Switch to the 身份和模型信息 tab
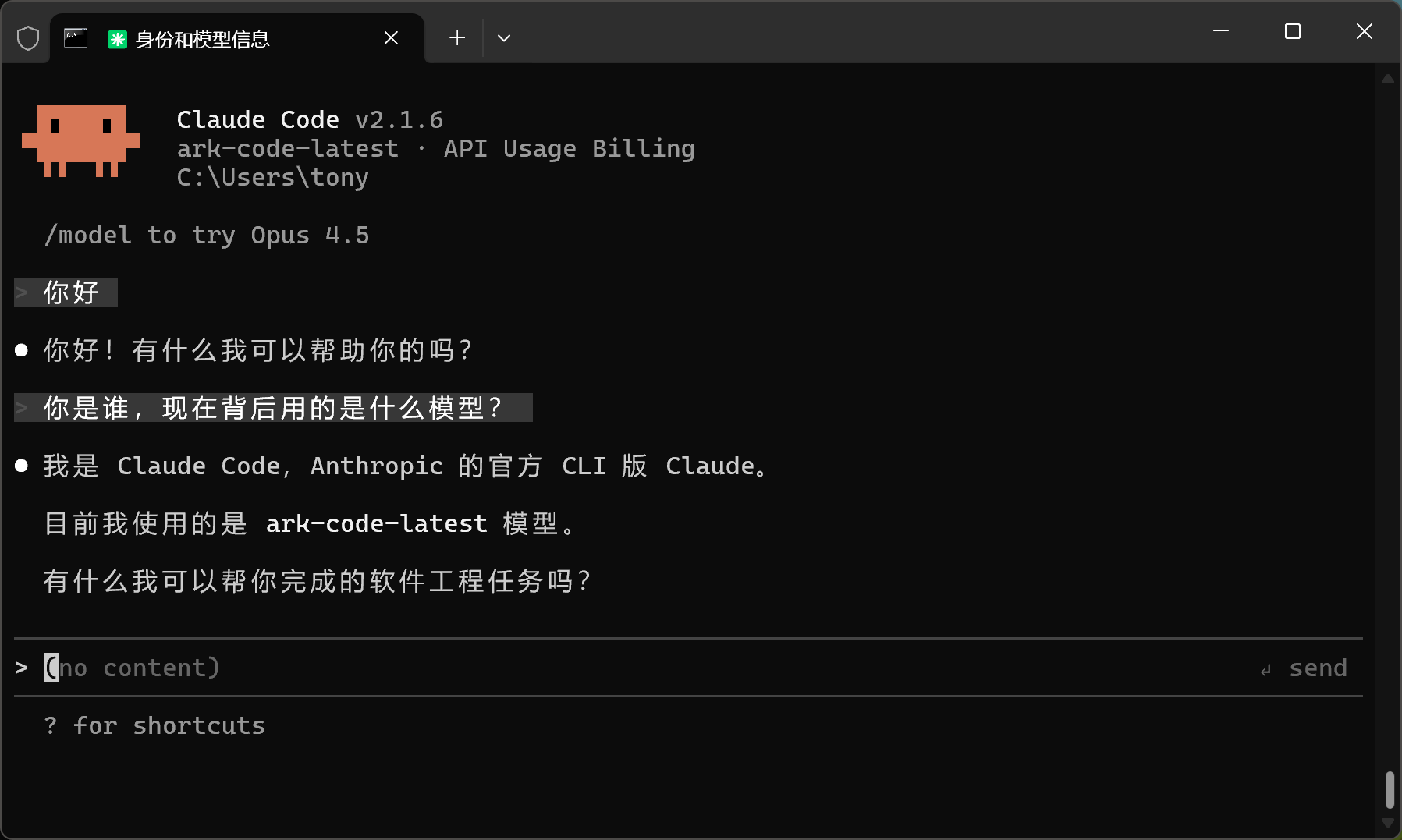Viewport: 1402px width, 840px height. click(203, 37)
